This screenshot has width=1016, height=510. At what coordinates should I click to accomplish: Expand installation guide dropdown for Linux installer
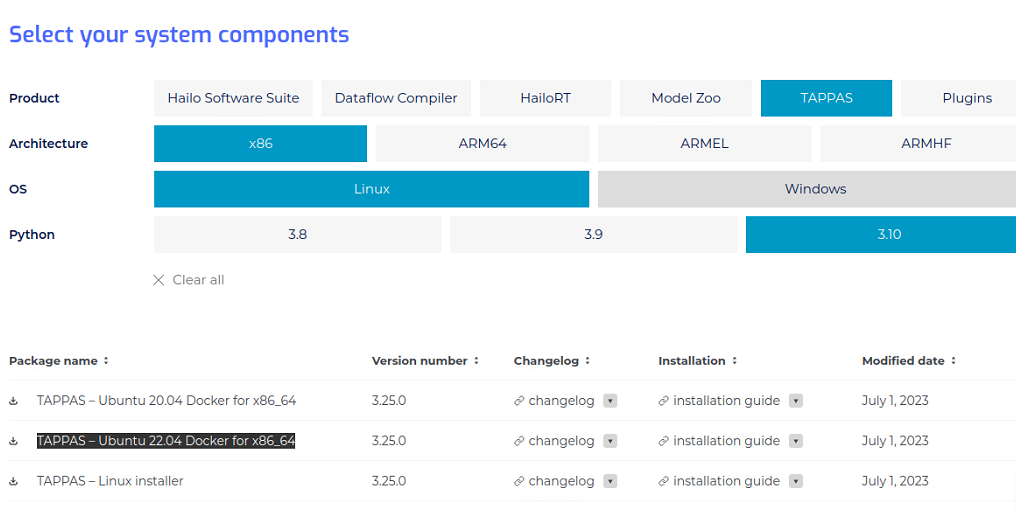(796, 481)
